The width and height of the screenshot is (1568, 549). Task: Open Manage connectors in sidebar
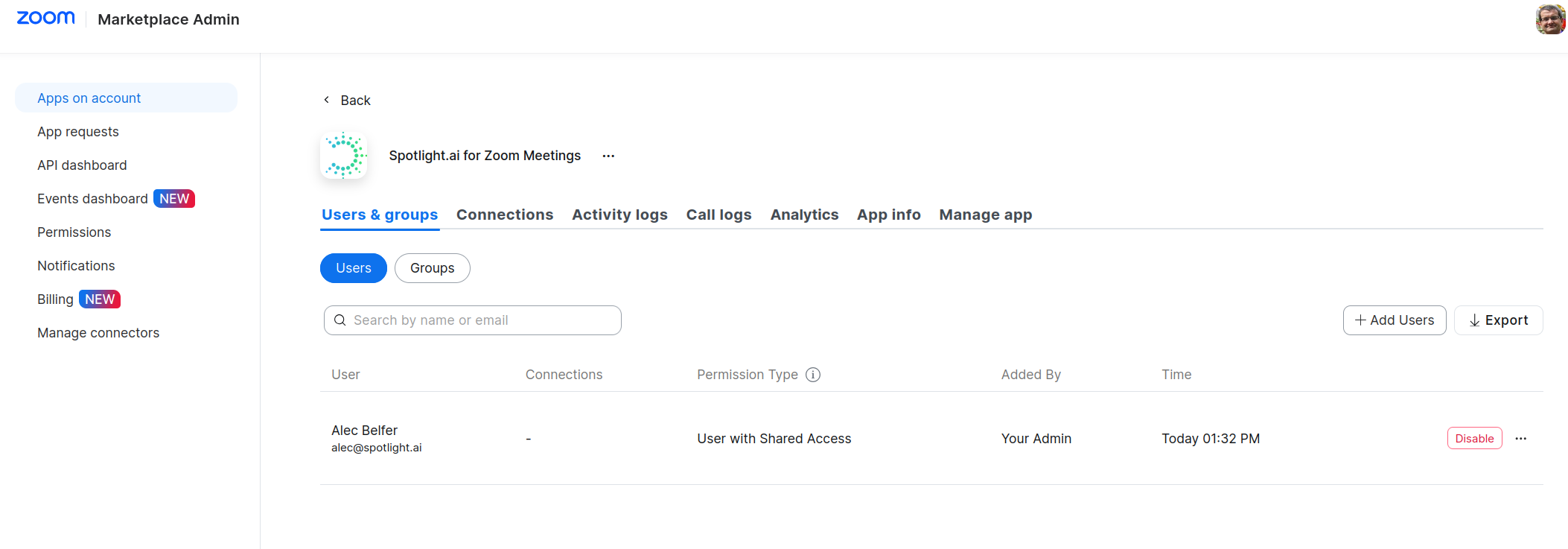[x=98, y=333]
